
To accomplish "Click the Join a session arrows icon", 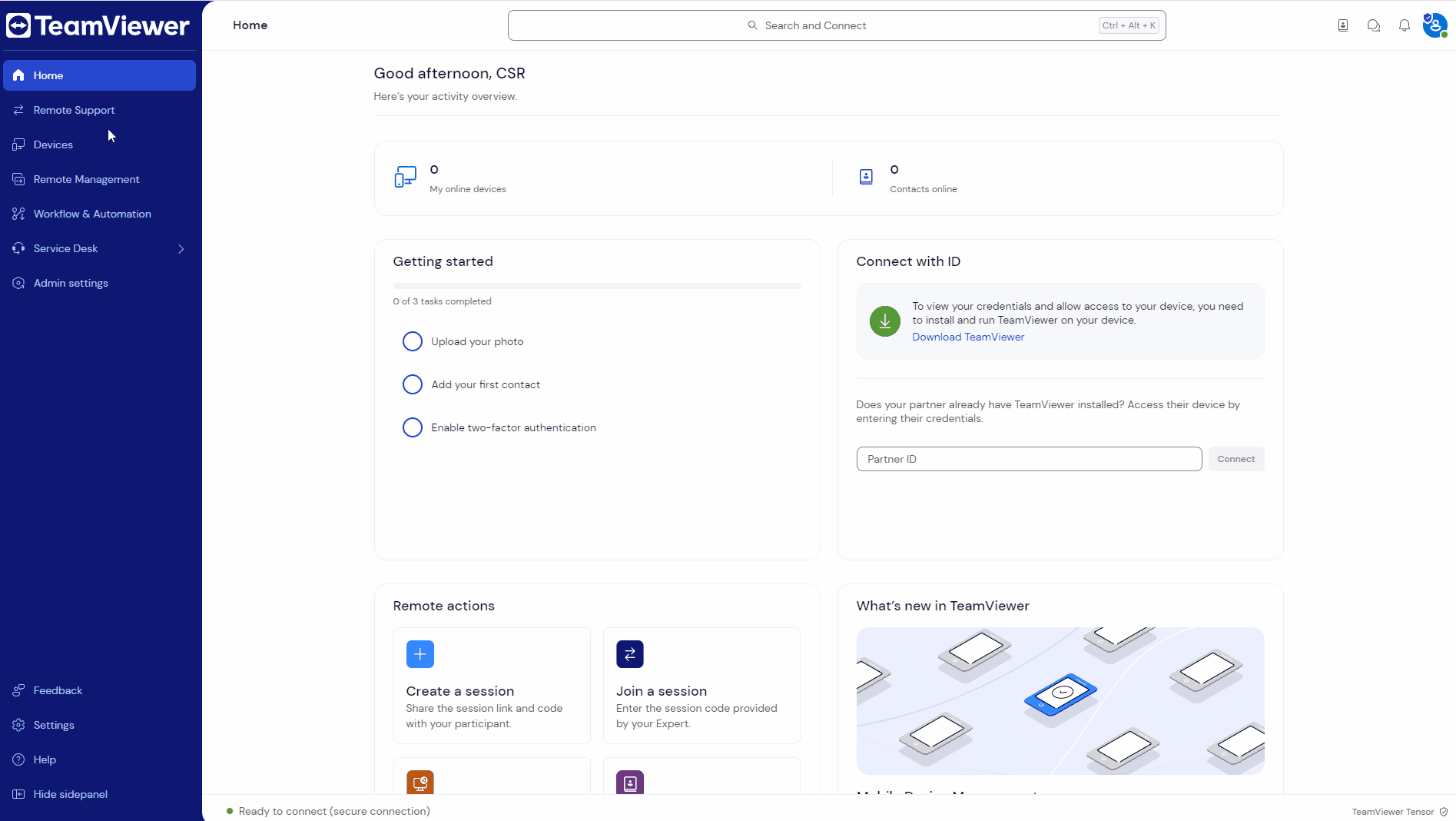I will tap(630, 654).
